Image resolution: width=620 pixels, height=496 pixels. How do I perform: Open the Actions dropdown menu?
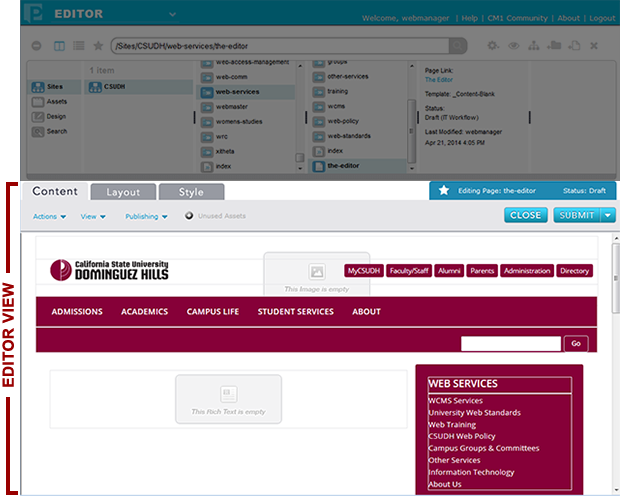[x=49, y=216]
